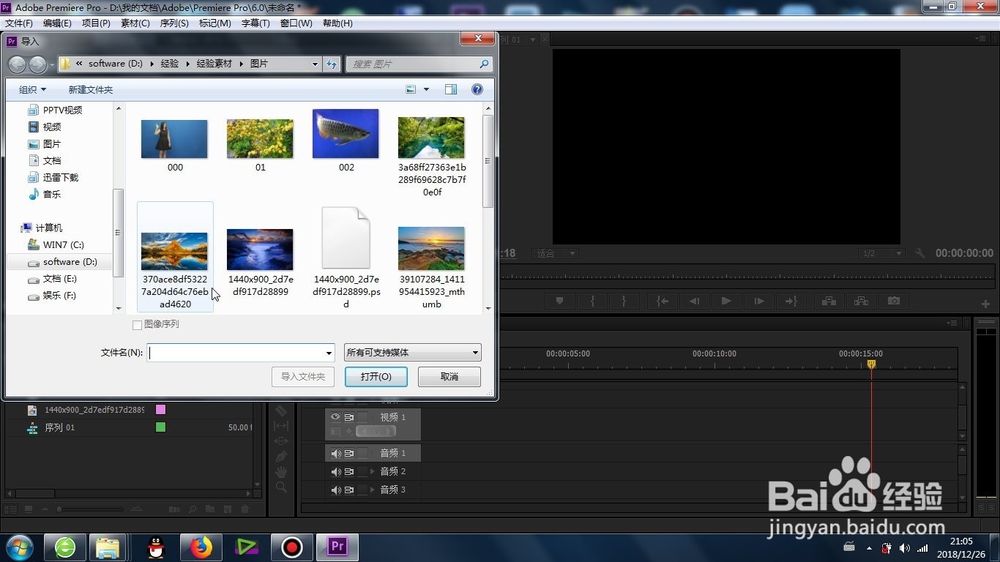
Task: Click the export frame camera icon
Action: pyautogui.click(x=893, y=301)
